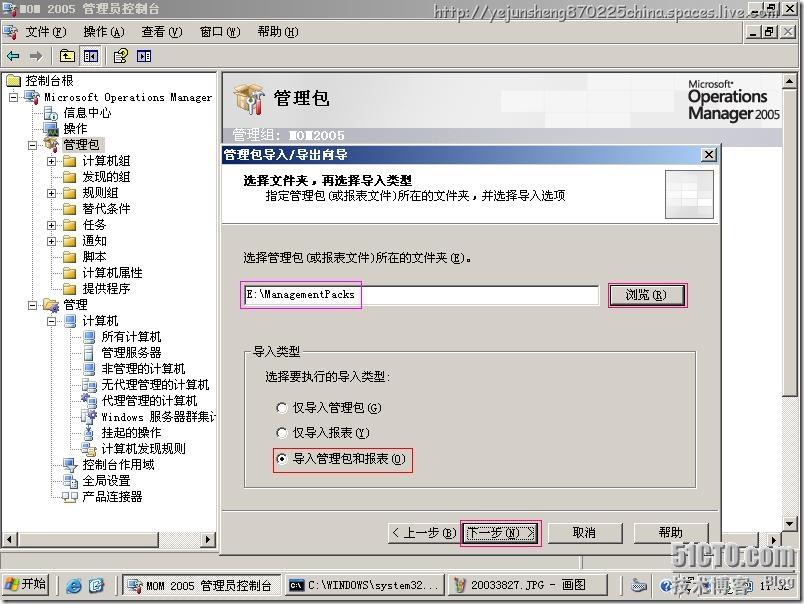Screen dimensions: 804x604
Task: Open the 帮助(H) menu
Action: tap(278, 32)
